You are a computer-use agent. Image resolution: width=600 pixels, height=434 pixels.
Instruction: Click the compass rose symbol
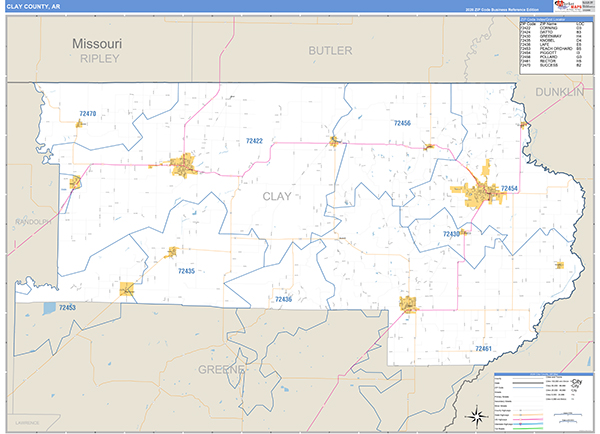(476, 416)
